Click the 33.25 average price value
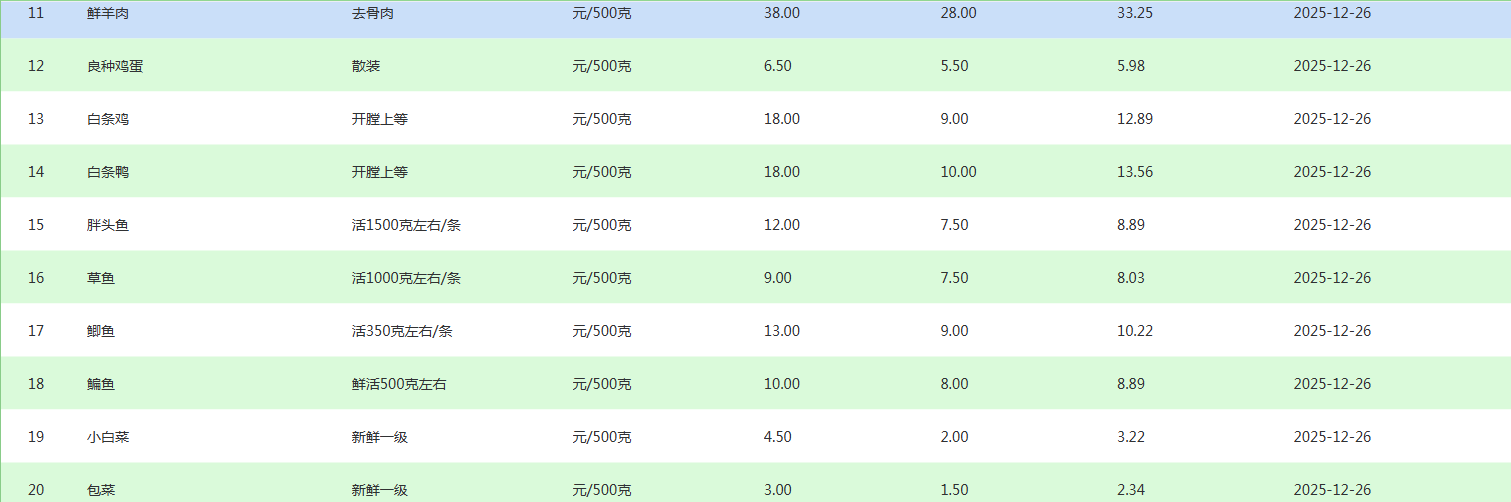1511x502 pixels. tap(1135, 13)
